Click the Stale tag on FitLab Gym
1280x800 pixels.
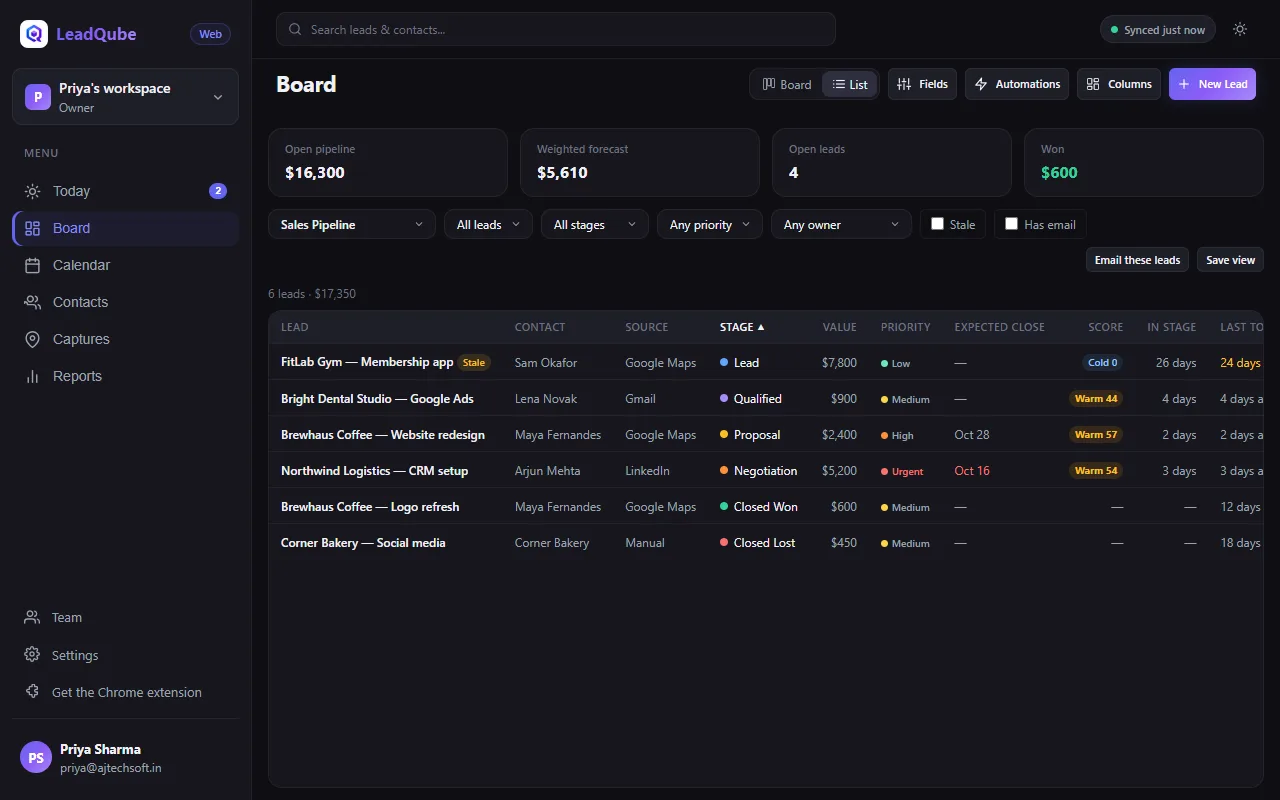click(x=474, y=363)
